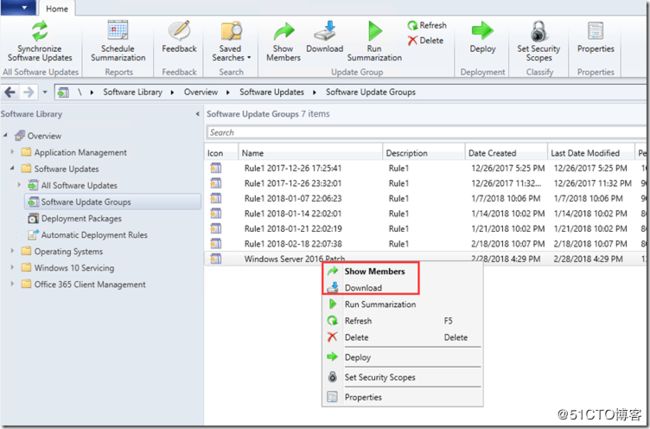Select the Home ribbon tab
Viewport: 650px width, 429px height.
pos(57,9)
